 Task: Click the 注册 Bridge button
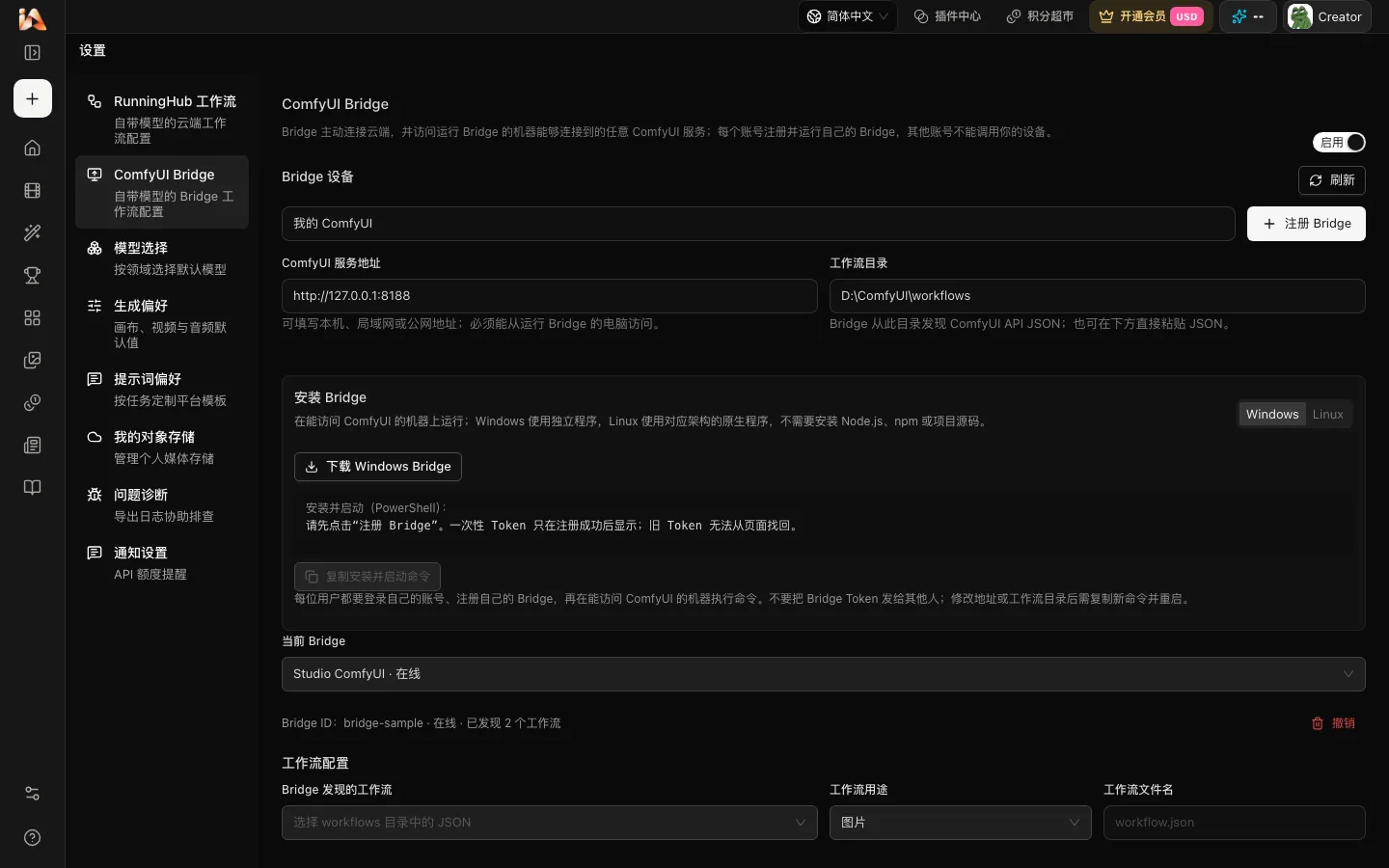pos(1306,224)
